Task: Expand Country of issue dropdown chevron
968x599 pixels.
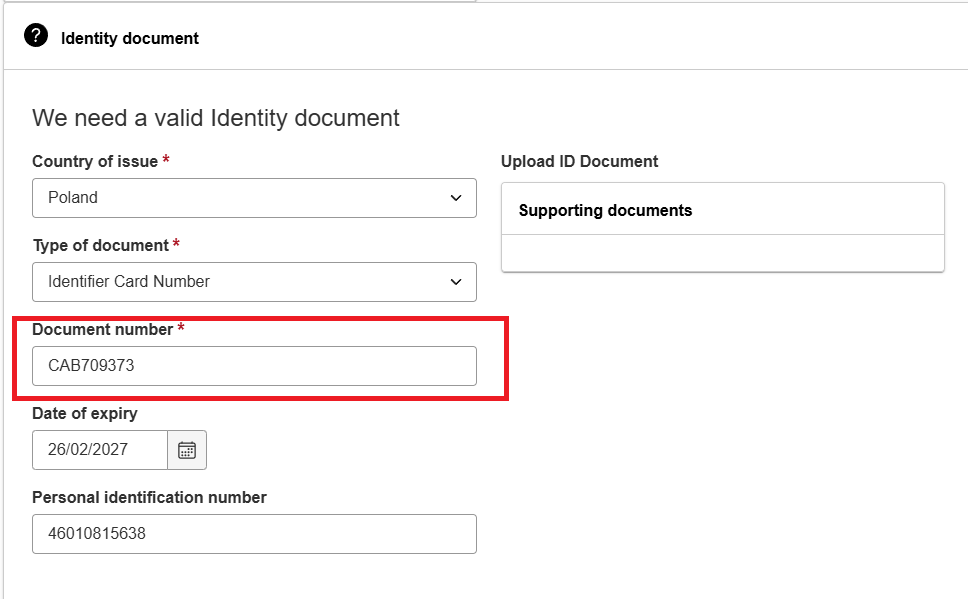Action: [x=456, y=198]
